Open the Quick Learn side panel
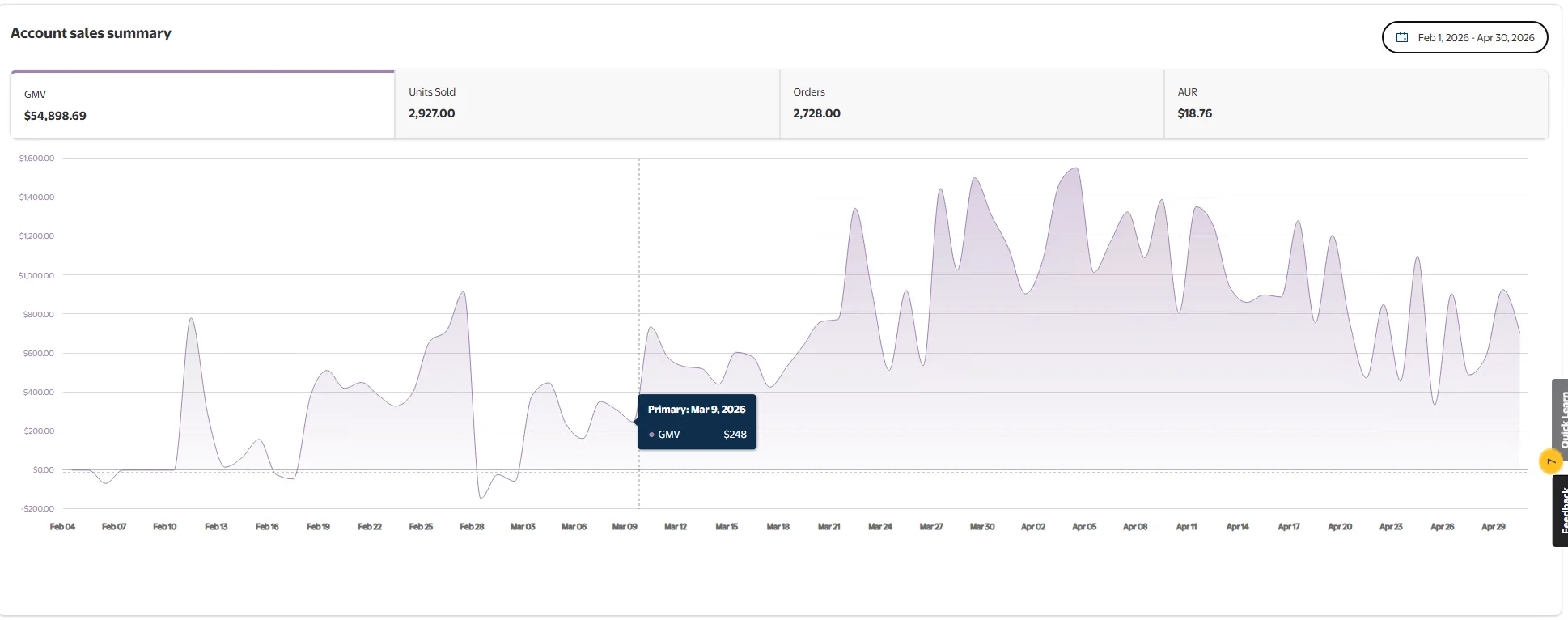 click(1561, 418)
